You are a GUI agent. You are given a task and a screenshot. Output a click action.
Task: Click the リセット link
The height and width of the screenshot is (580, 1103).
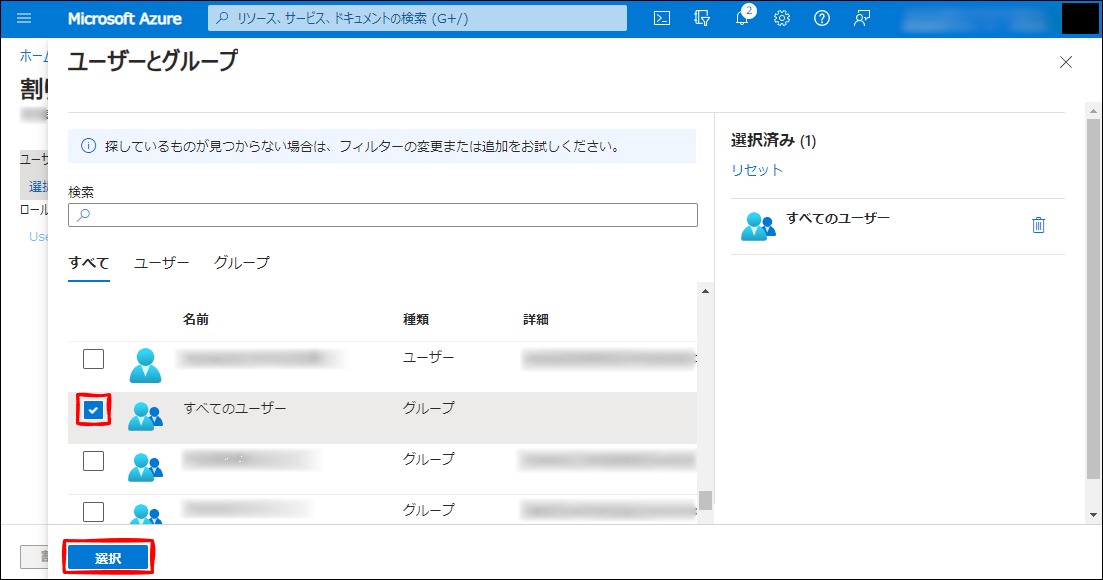pos(757,170)
